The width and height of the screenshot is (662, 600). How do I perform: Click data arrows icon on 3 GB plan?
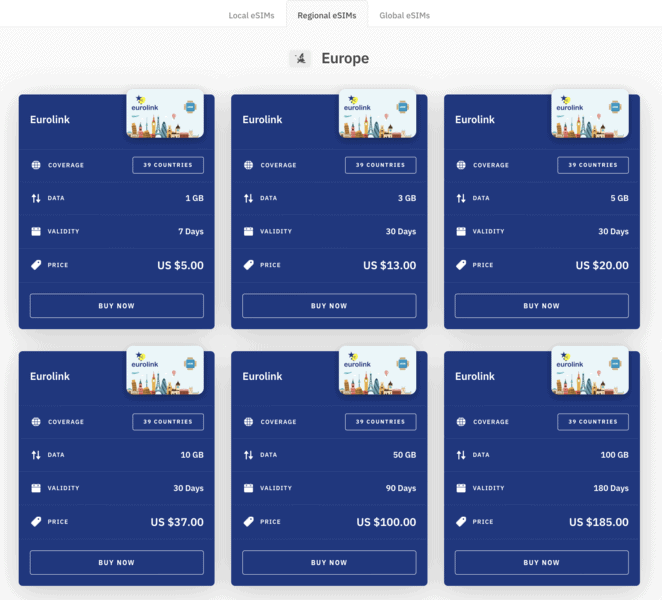click(x=249, y=198)
